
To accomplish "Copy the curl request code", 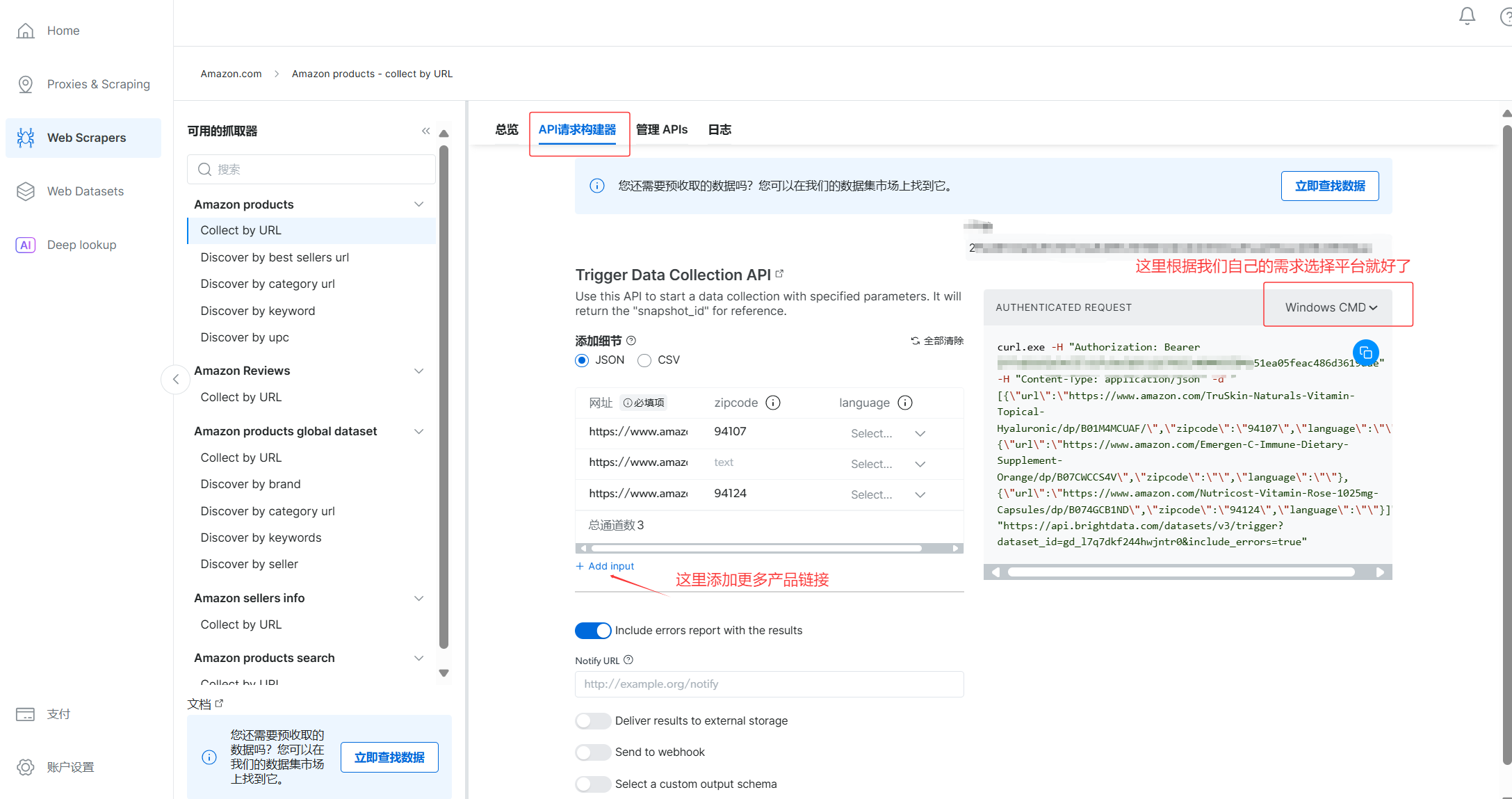I will pyautogui.click(x=1366, y=353).
